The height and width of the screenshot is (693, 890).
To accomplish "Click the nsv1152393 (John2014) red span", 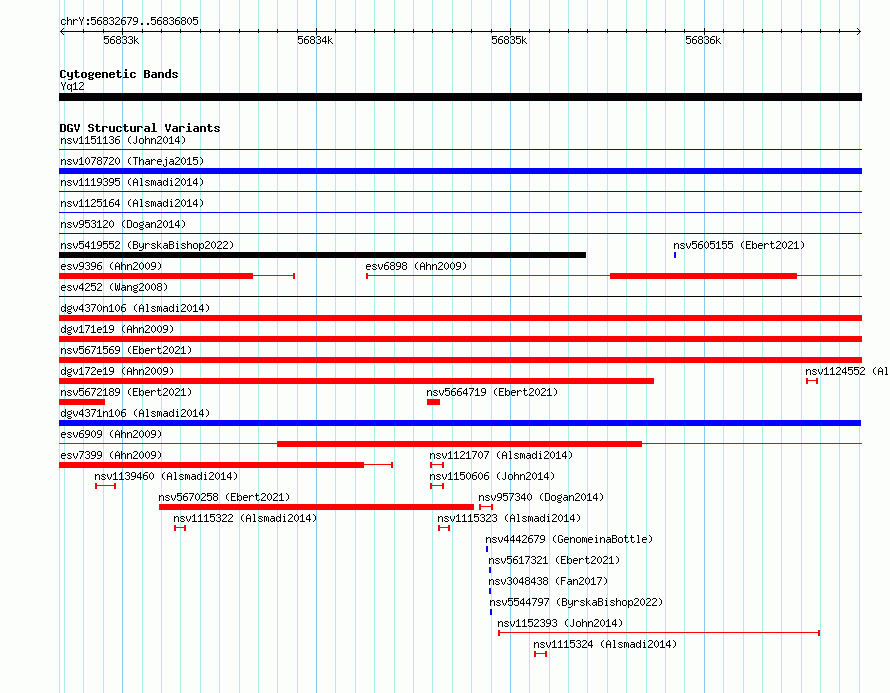I will [659, 633].
